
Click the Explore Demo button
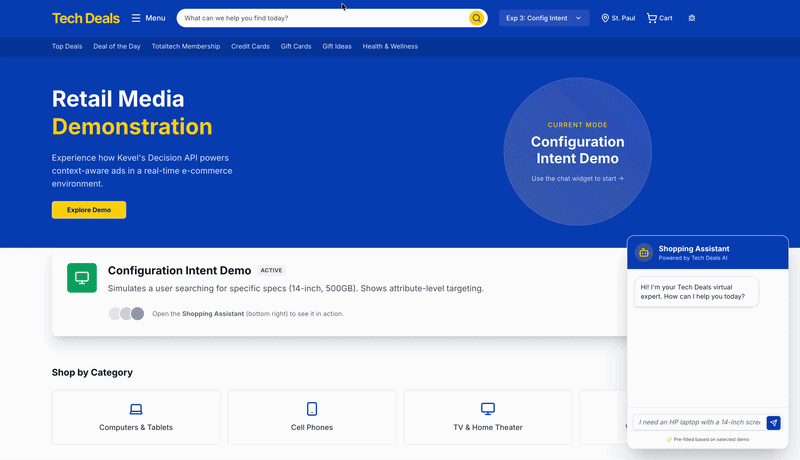click(x=89, y=210)
